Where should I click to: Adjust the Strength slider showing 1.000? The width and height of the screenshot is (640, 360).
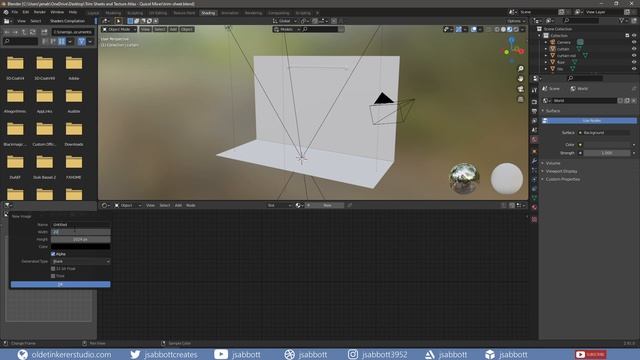point(607,153)
